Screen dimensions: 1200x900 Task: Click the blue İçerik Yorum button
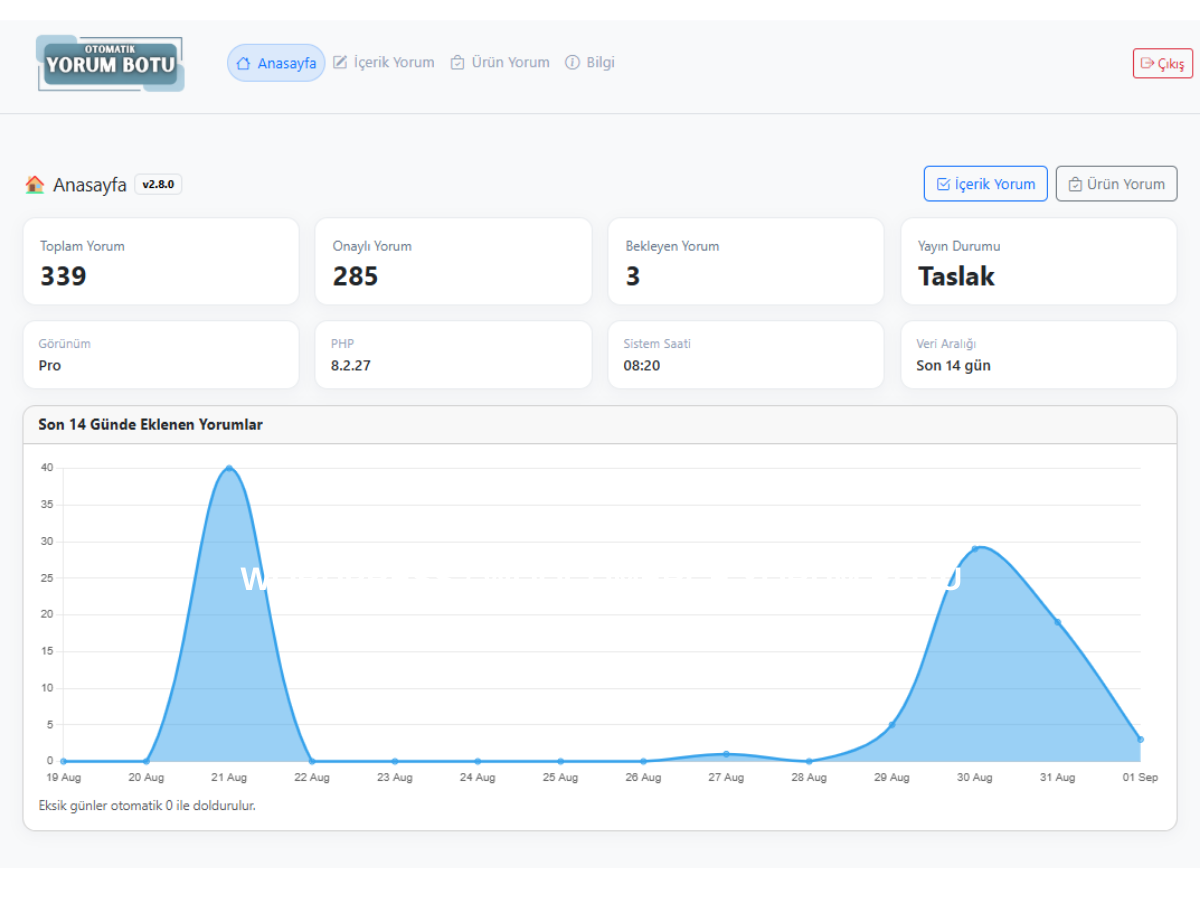pos(986,184)
